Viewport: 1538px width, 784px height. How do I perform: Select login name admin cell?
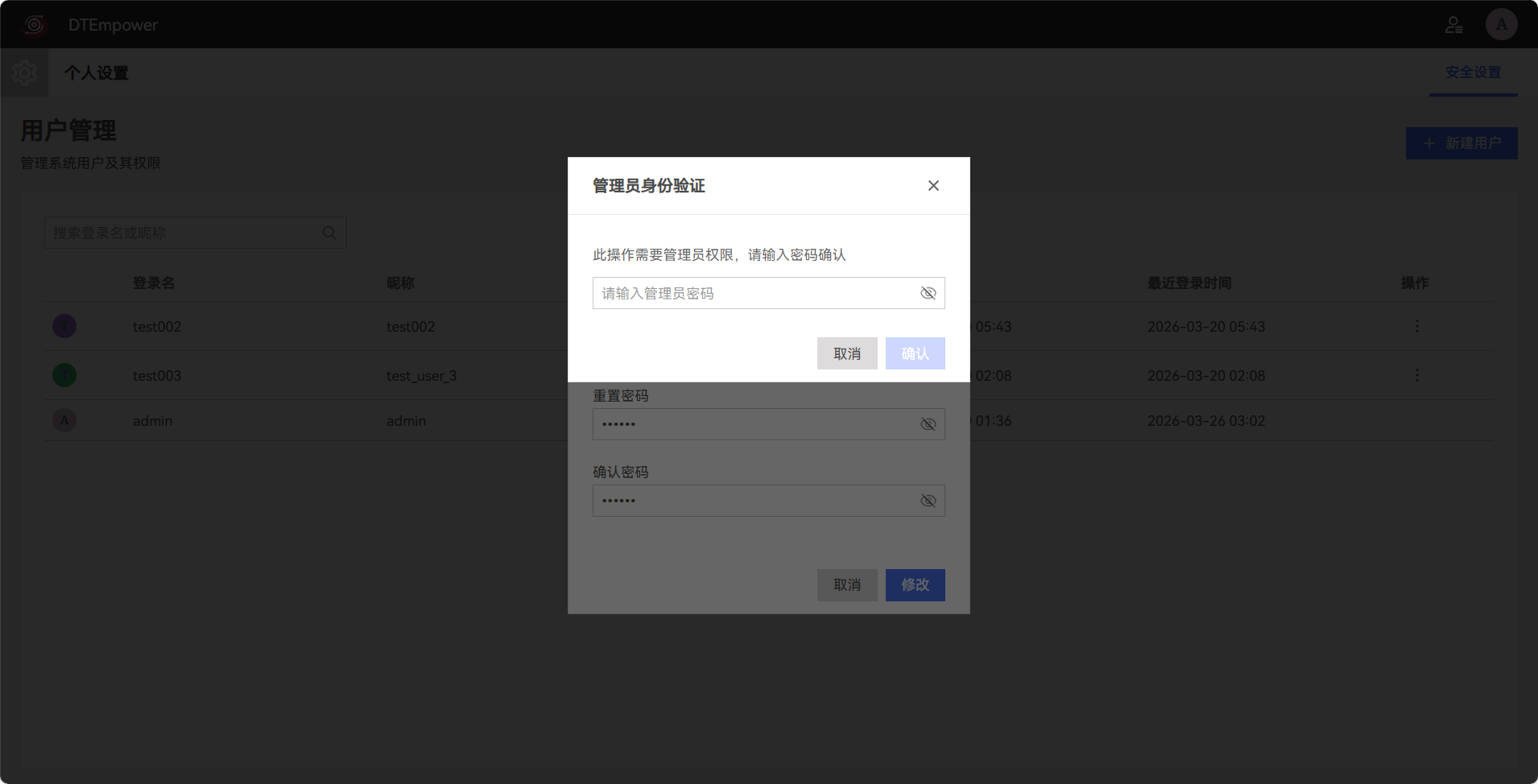[x=153, y=421]
